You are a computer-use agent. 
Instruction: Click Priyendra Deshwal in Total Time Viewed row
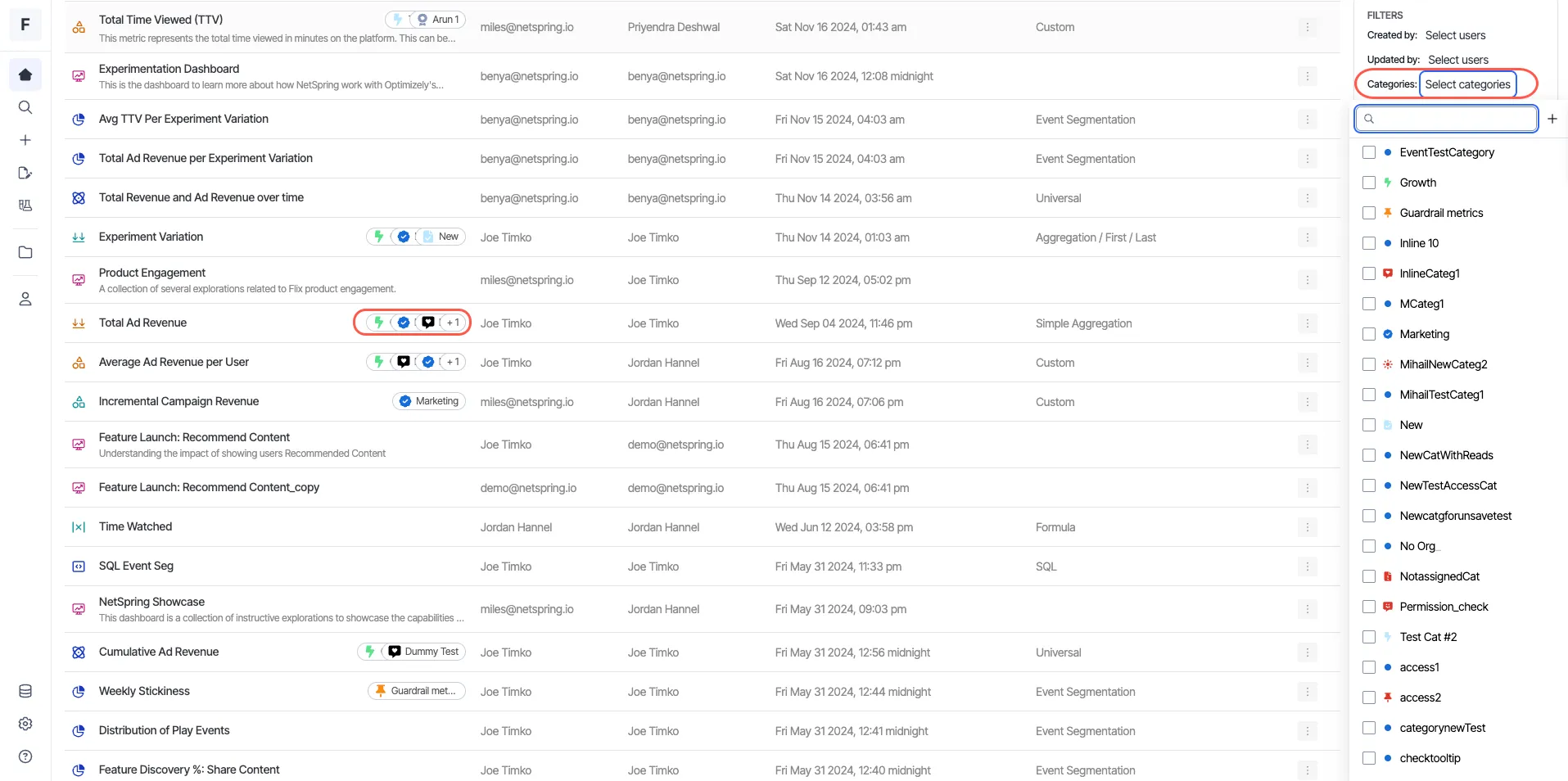click(x=674, y=27)
